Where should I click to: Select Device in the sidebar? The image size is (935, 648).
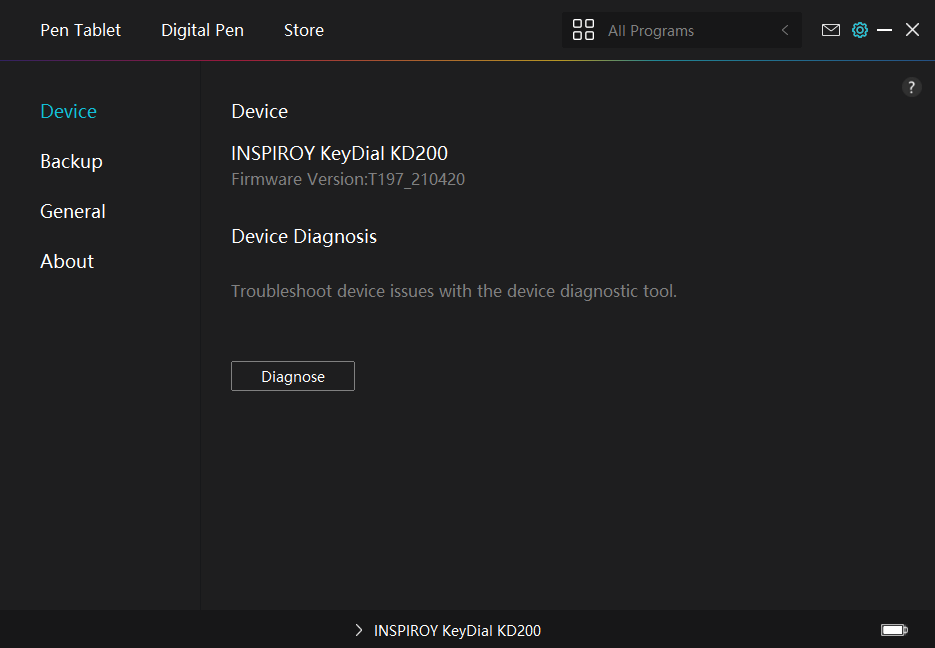pos(69,111)
